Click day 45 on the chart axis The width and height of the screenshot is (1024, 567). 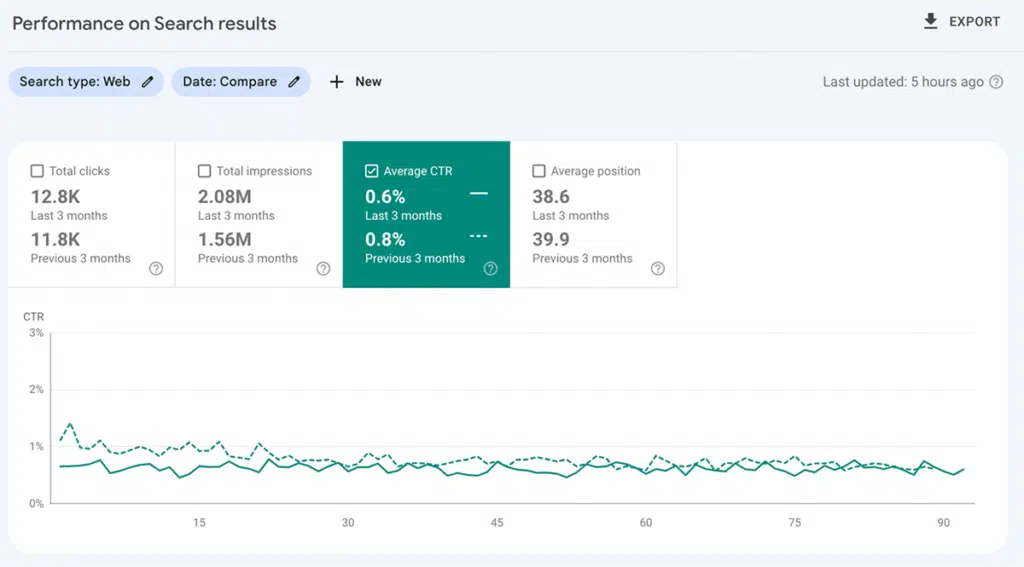(x=497, y=523)
